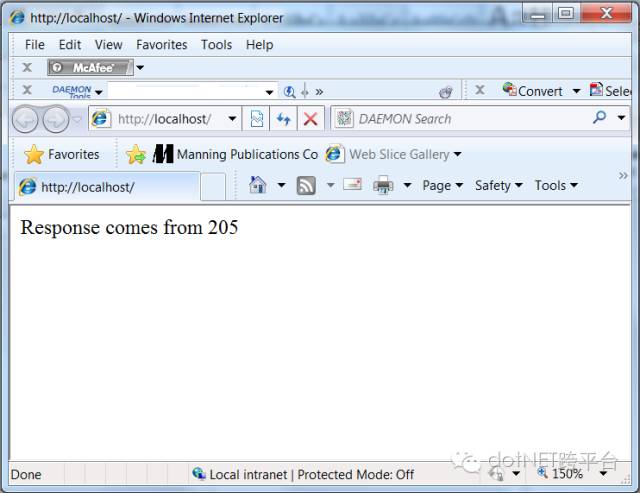Expand the command bar overflow chevron
Screen dimensions: 640x493
[623, 175]
